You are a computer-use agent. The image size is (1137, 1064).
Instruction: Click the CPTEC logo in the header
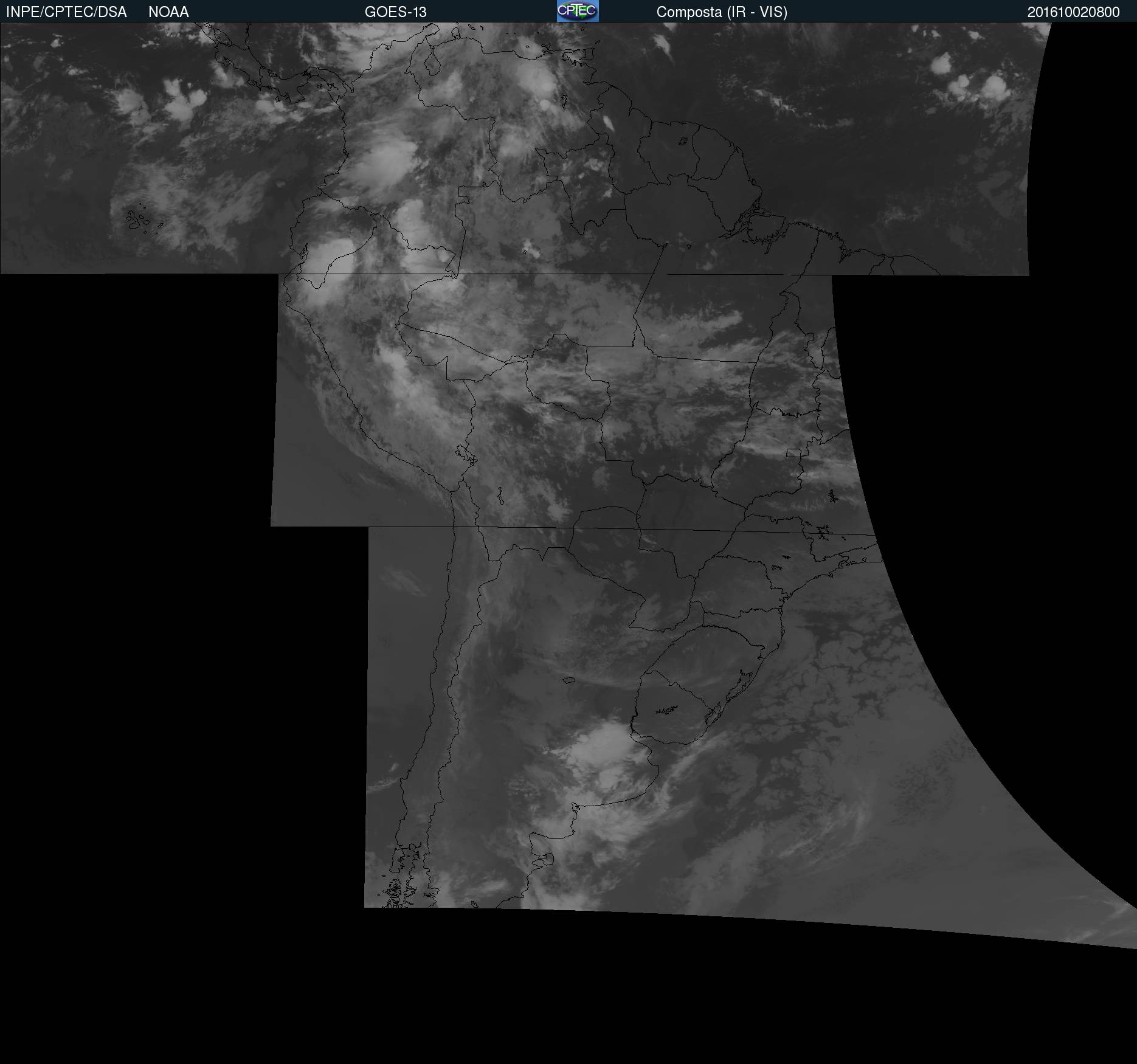click(x=577, y=11)
